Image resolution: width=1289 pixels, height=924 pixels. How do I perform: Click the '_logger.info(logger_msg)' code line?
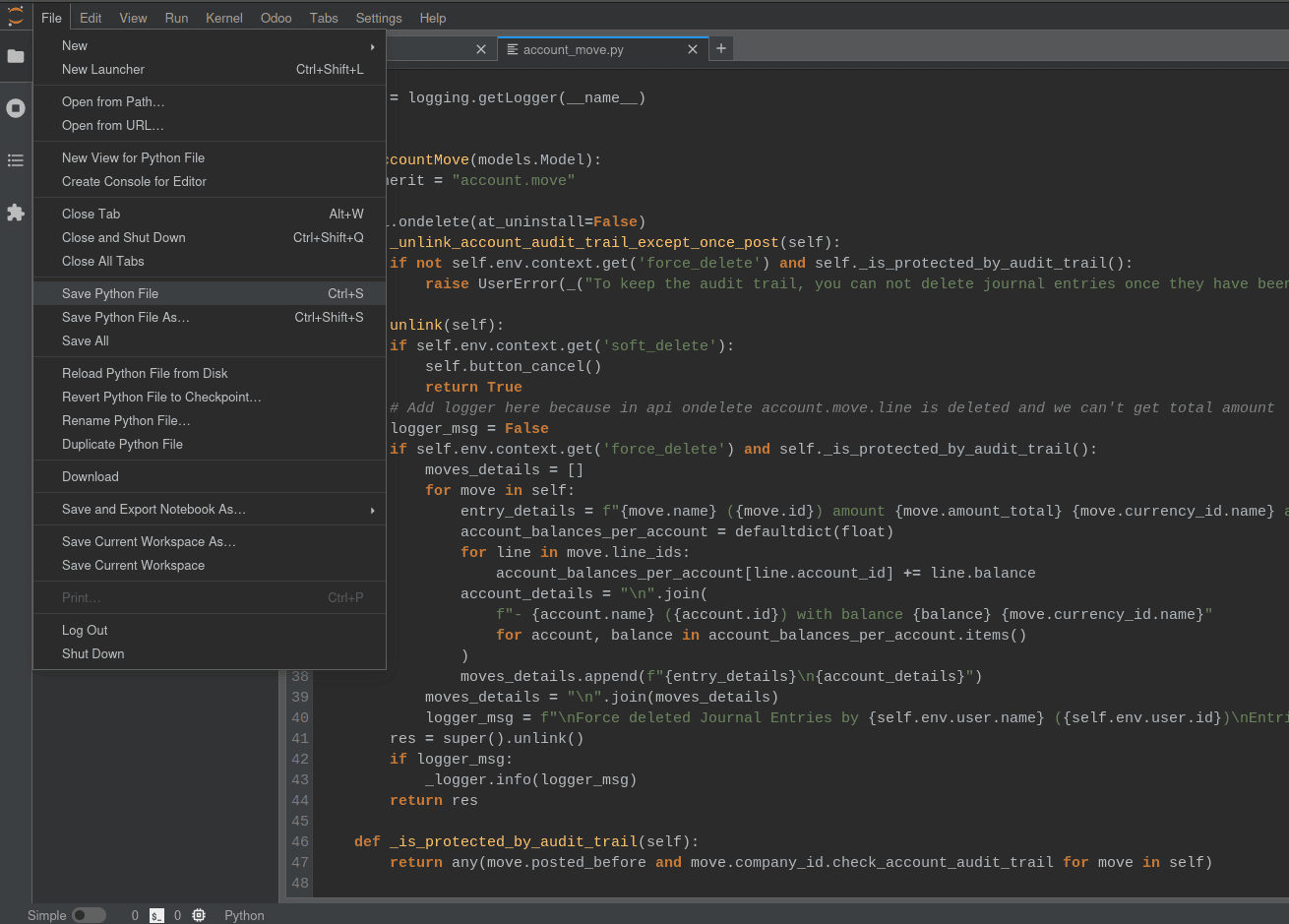click(531, 779)
